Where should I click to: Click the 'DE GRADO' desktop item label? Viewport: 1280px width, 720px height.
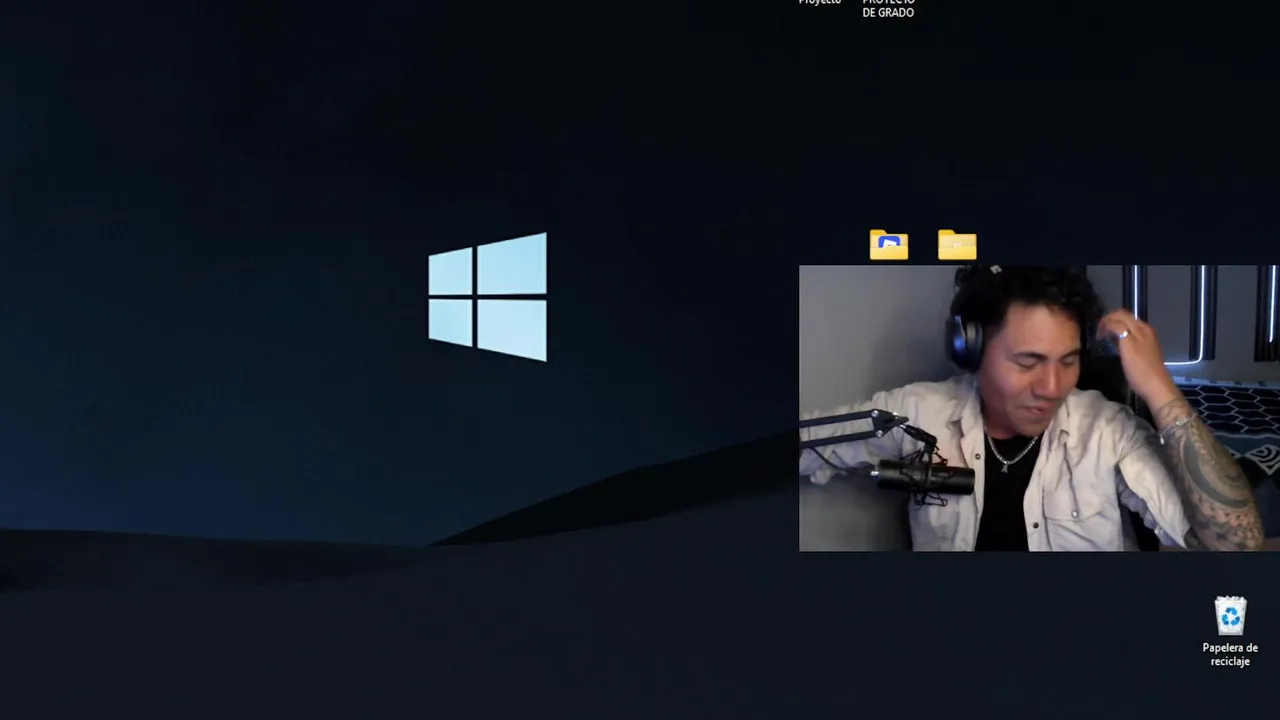point(888,12)
